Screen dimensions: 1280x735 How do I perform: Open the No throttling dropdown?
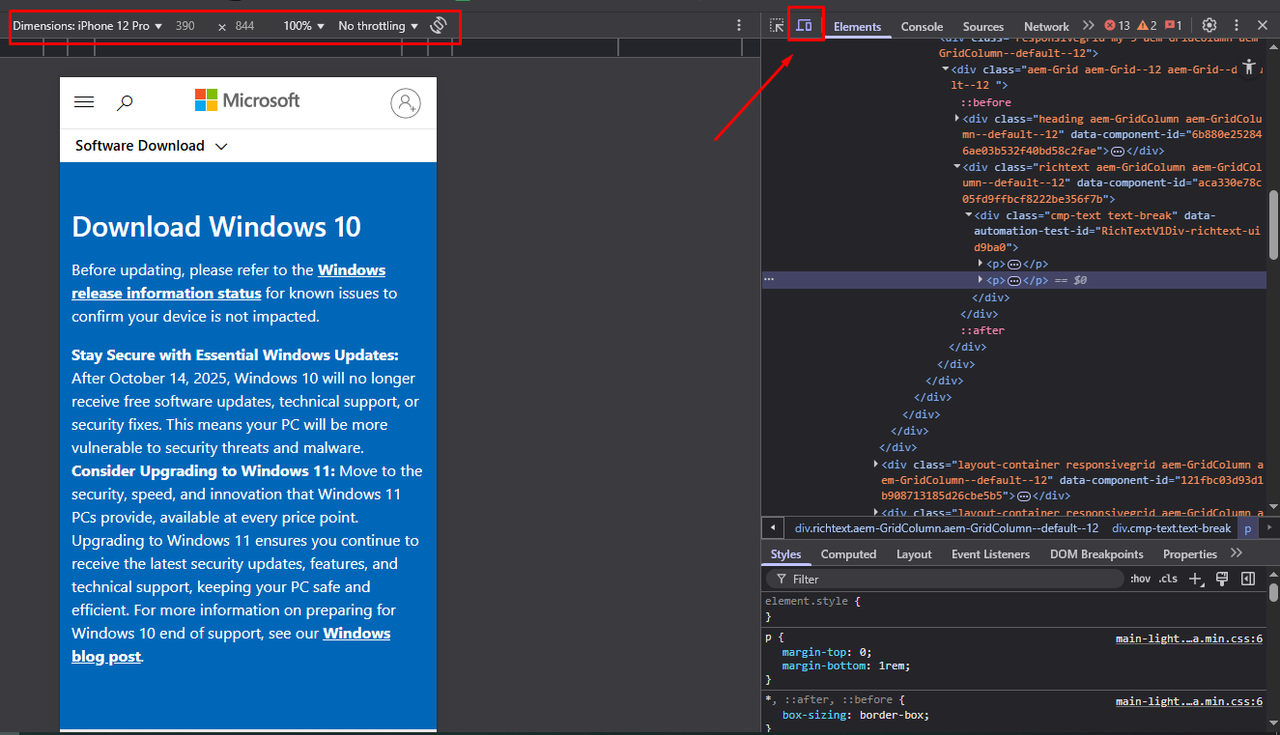(378, 26)
